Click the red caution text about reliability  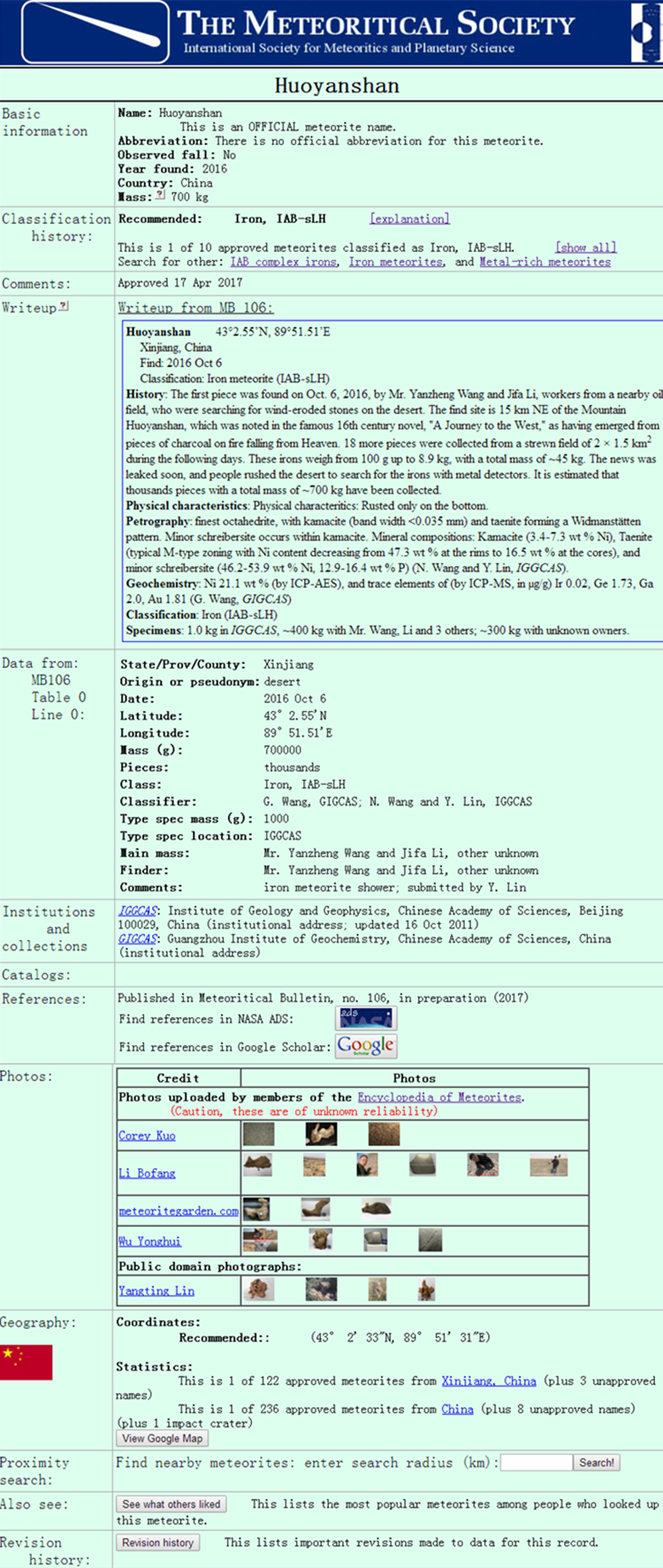[304, 1111]
